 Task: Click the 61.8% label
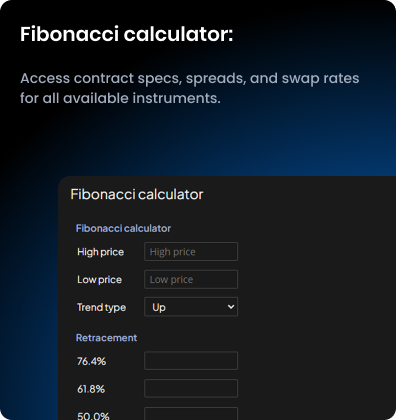click(91, 389)
